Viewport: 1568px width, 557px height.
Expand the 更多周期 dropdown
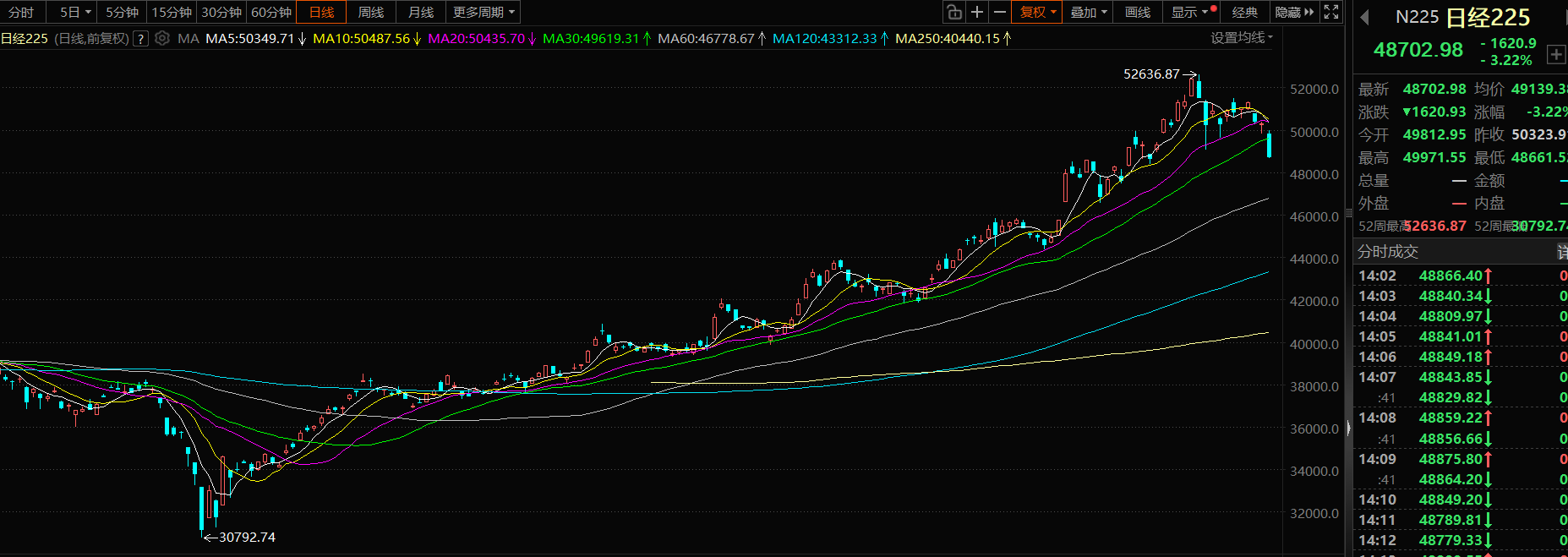point(484,12)
